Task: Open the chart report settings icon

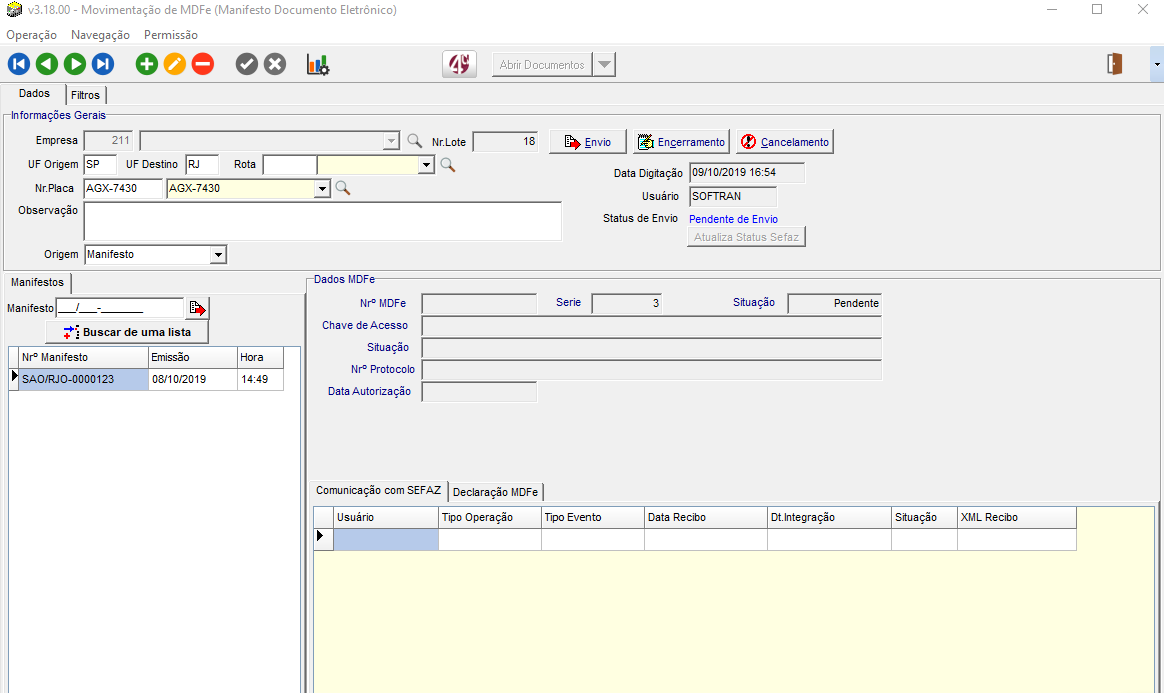Action: coord(318,64)
